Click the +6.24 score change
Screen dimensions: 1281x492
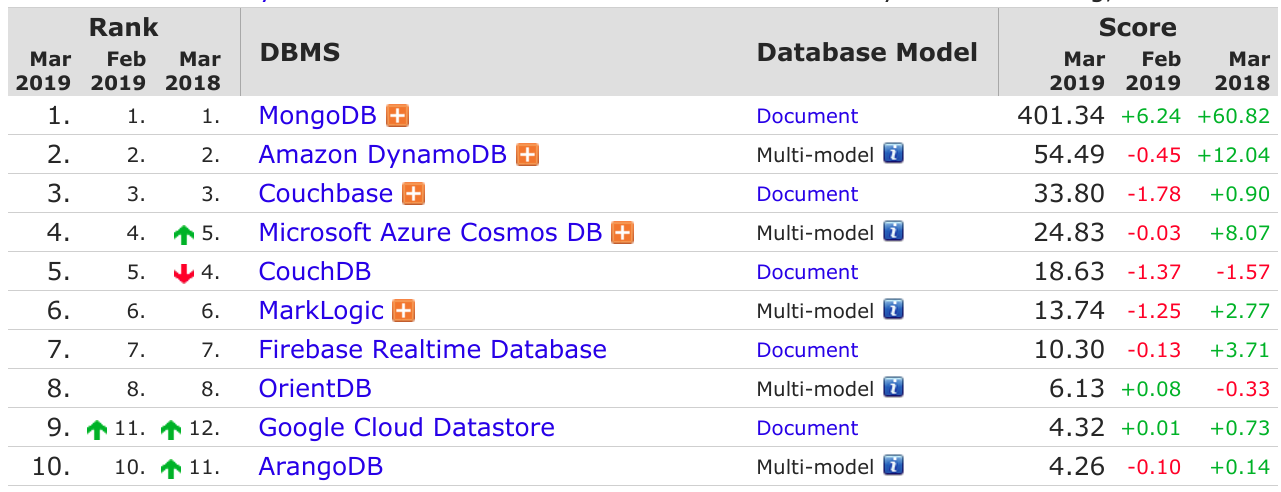point(1151,116)
